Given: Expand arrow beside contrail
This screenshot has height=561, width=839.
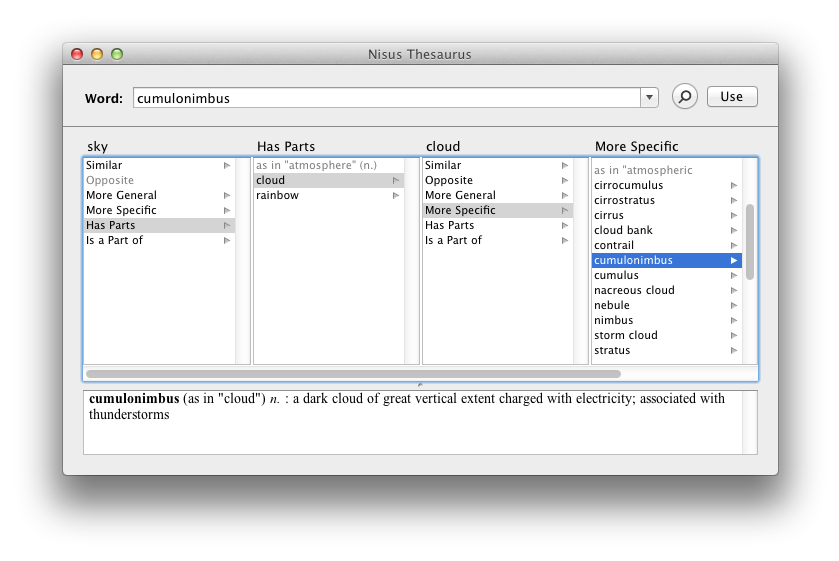Looking at the screenshot, I should click(734, 245).
